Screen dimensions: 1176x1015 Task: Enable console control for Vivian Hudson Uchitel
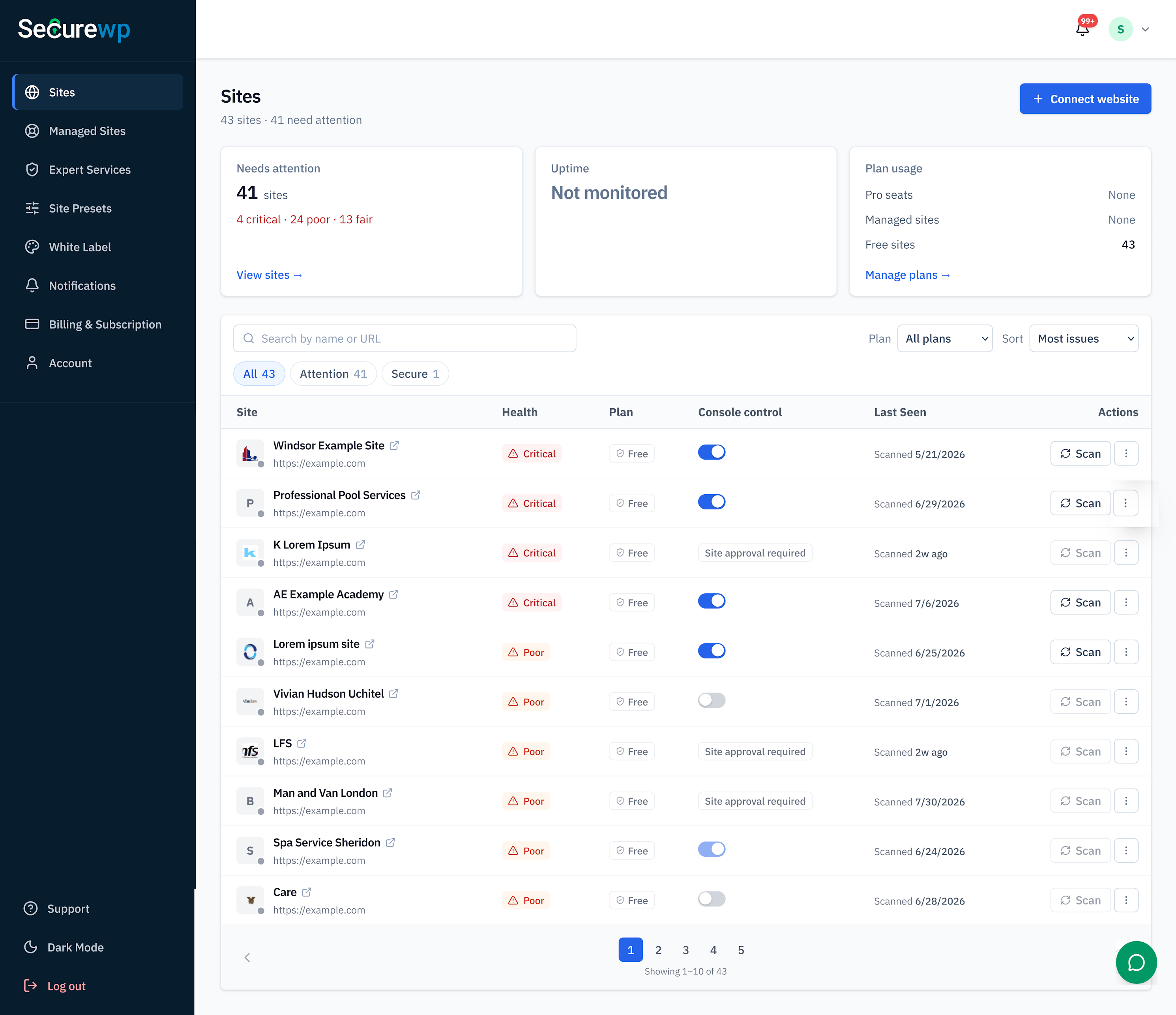pyautogui.click(x=712, y=700)
